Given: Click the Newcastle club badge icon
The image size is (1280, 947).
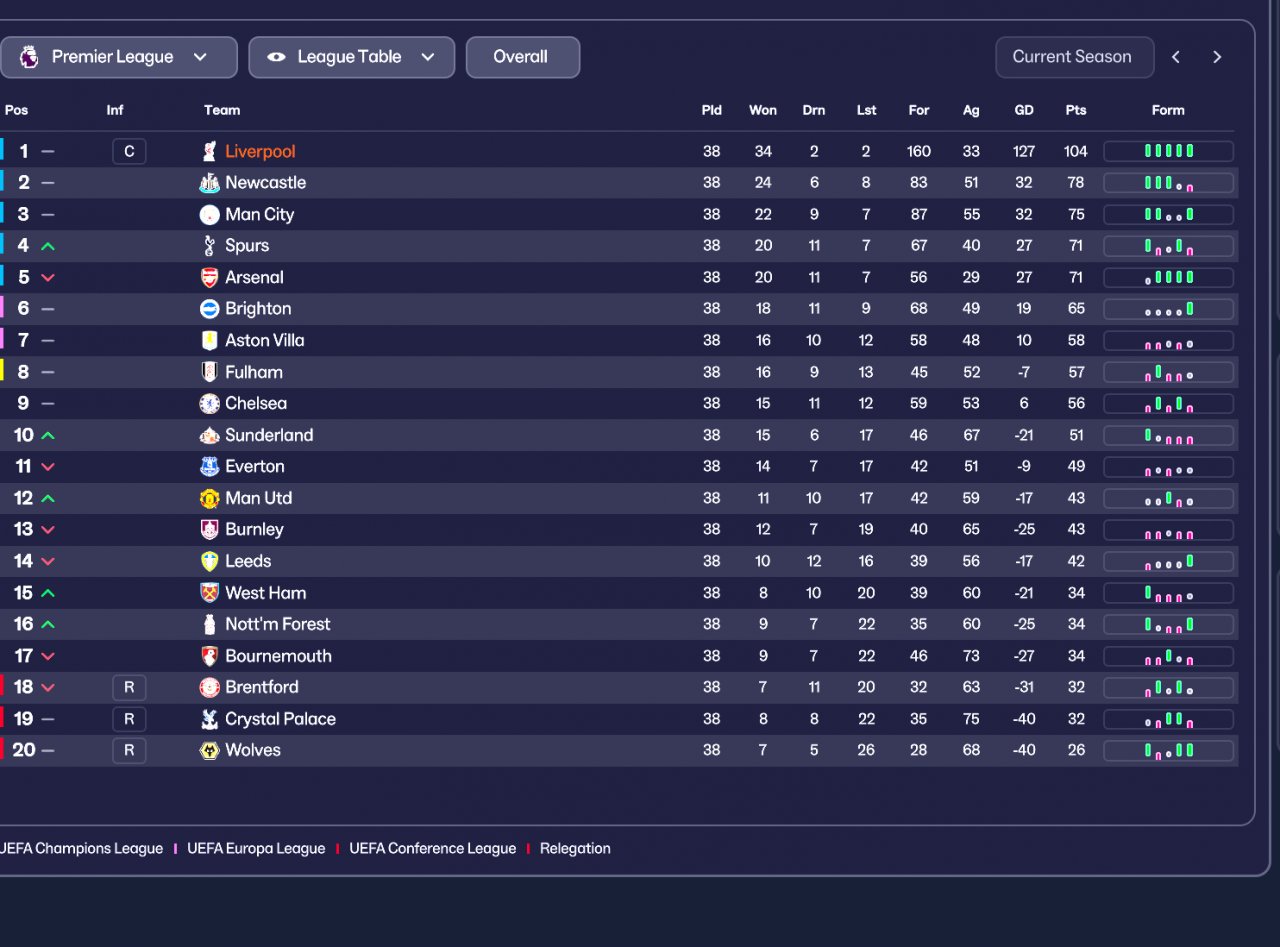Looking at the screenshot, I should 209,183.
